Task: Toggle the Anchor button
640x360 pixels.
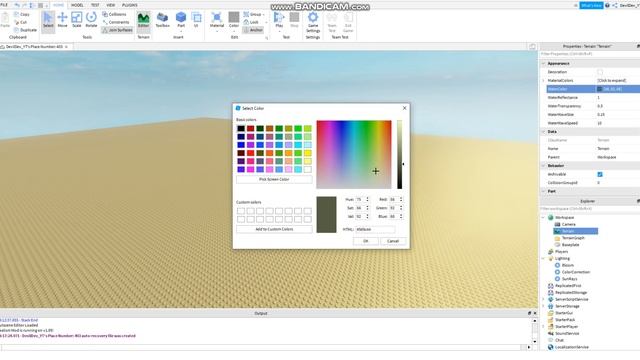Action: click(253, 30)
